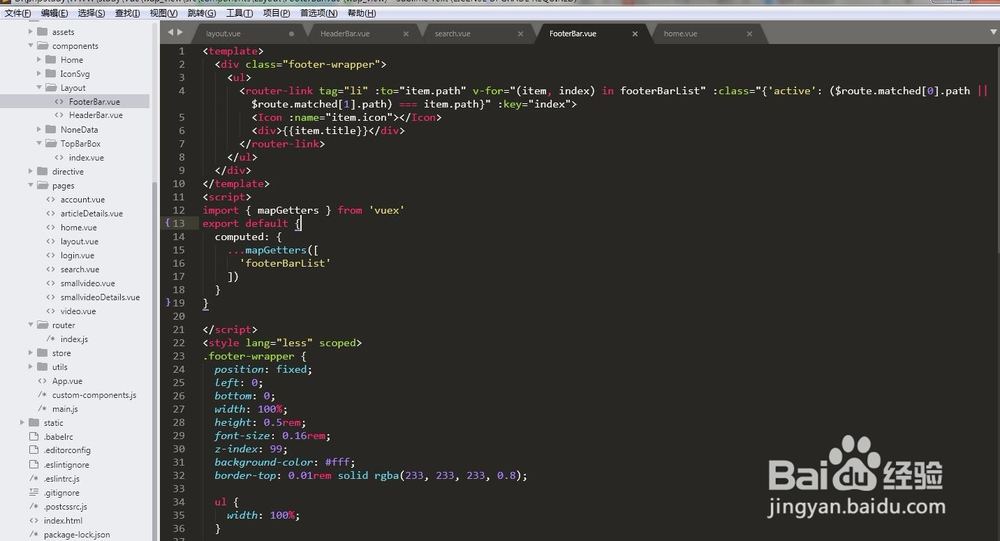This screenshot has height=541, width=1000.
Task: Open articleDetails.vue in the sidebar
Action: coord(91,214)
